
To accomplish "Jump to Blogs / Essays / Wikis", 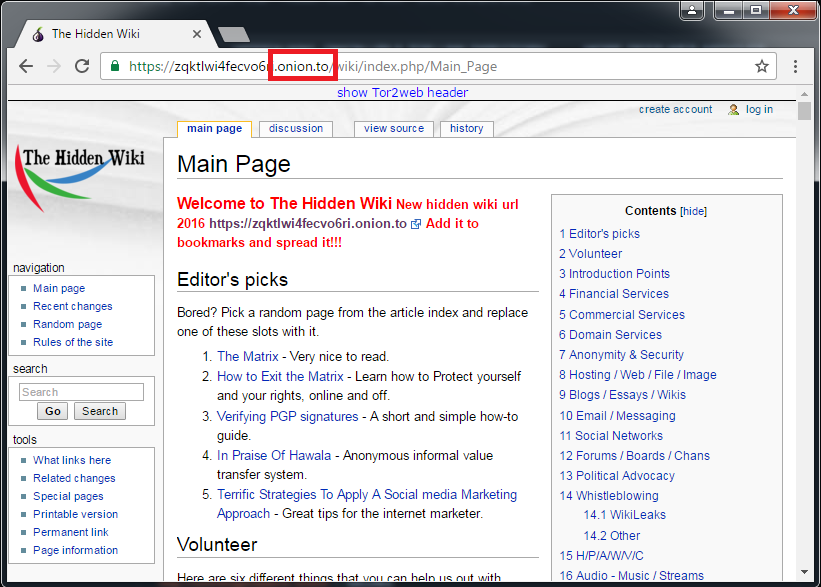I will click(x=623, y=395).
